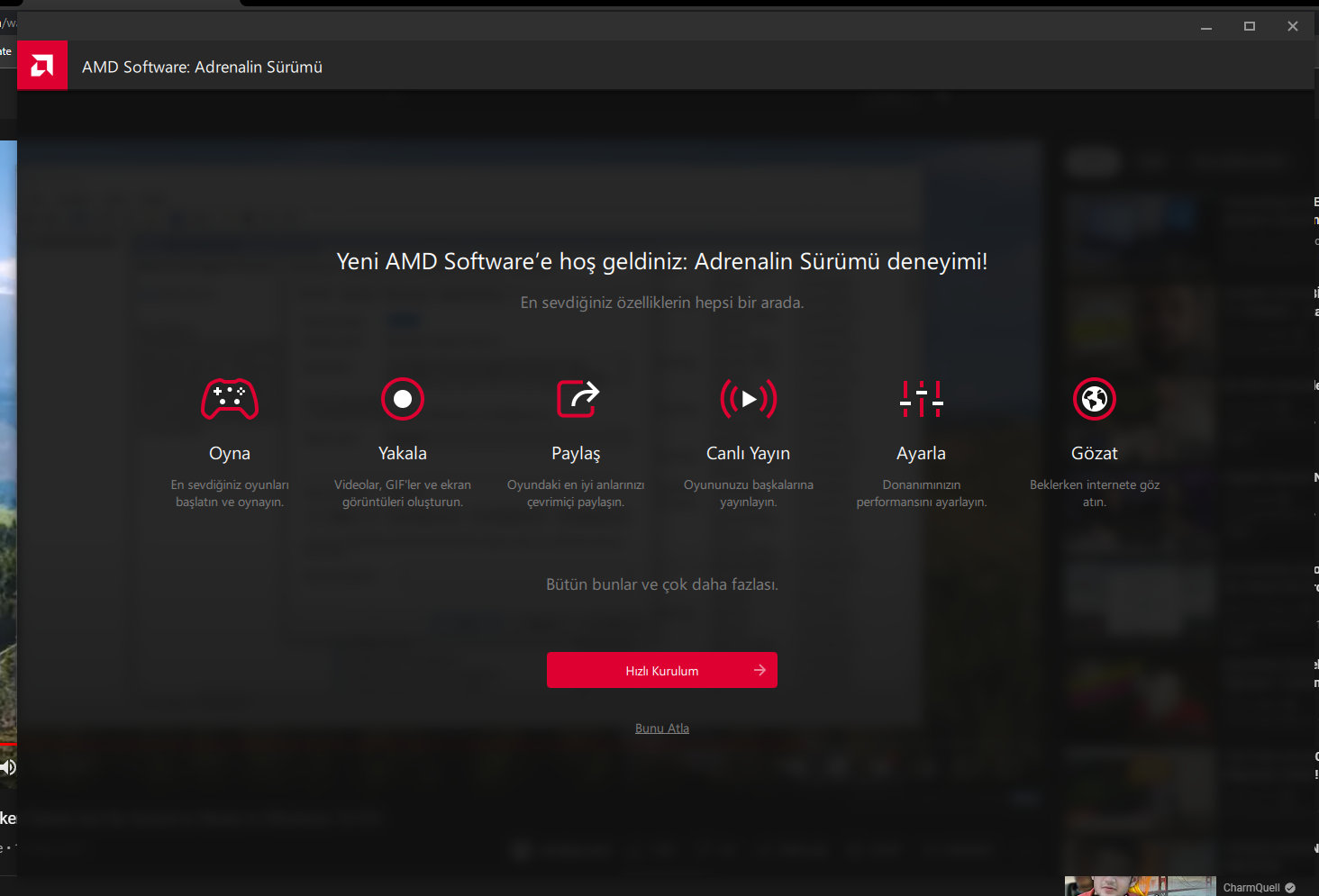The height and width of the screenshot is (896, 1319).
Task: Click the description 'Beklerken internete göz atın.'
Action: pos(1095,493)
